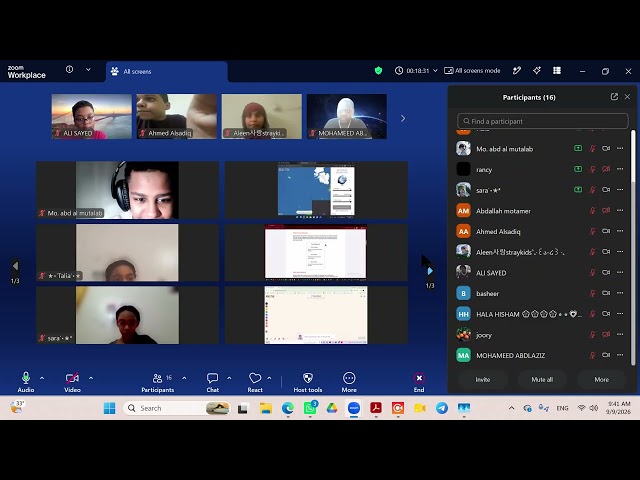Viewport: 640px width, 480px height.
Task: Click the Invite button
Action: tap(483, 380)
